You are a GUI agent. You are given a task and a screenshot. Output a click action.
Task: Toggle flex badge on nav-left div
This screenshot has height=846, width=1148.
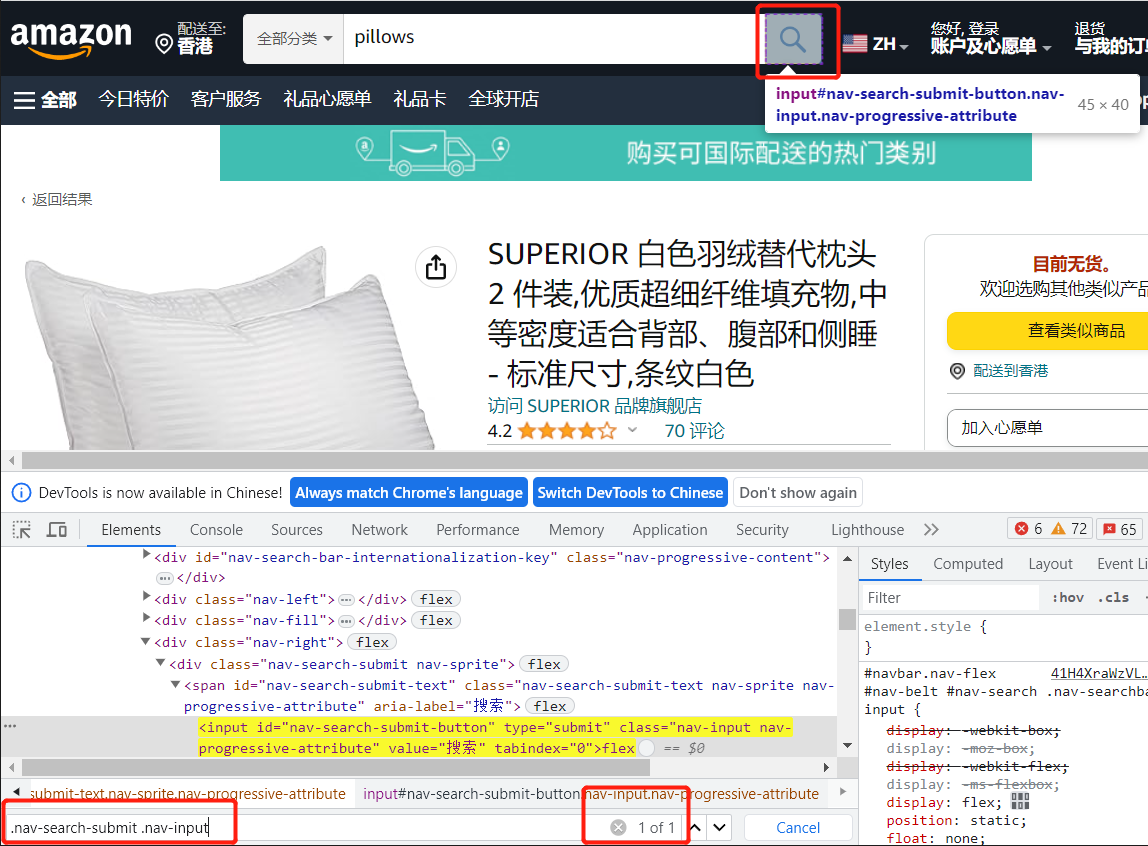coord(436,599)
